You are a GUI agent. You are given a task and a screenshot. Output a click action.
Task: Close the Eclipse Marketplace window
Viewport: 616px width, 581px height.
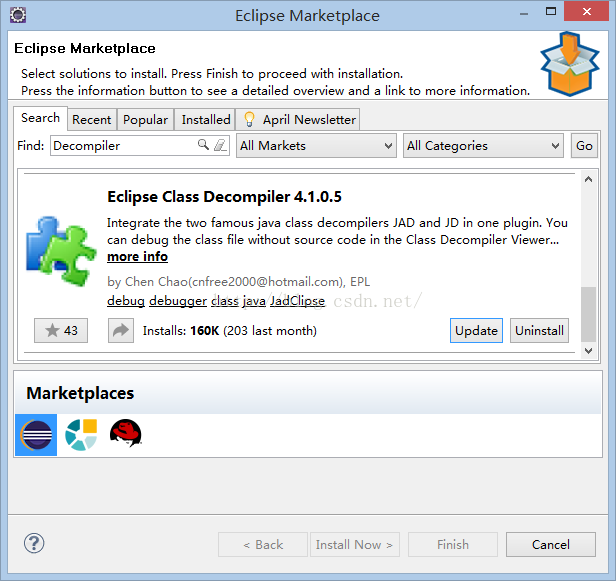tap(587, 11)
